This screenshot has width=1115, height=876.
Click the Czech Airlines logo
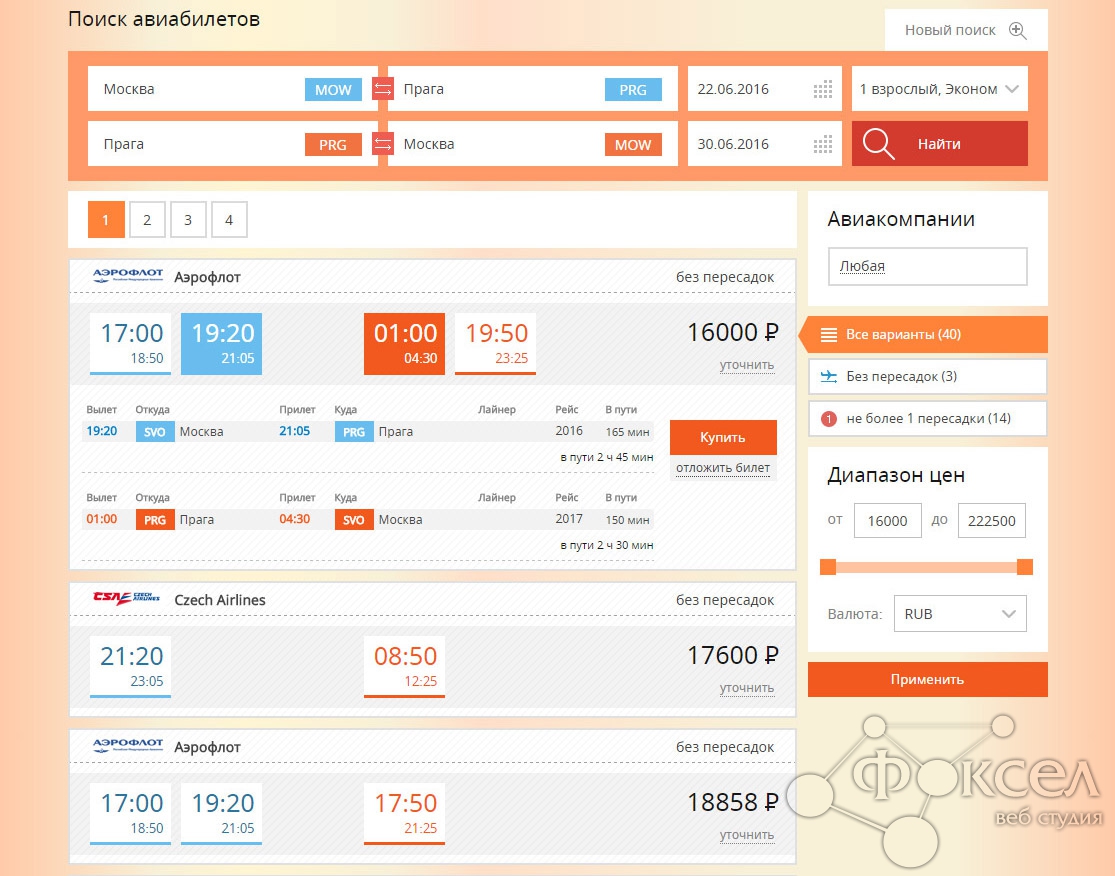[x=126, y=599]
